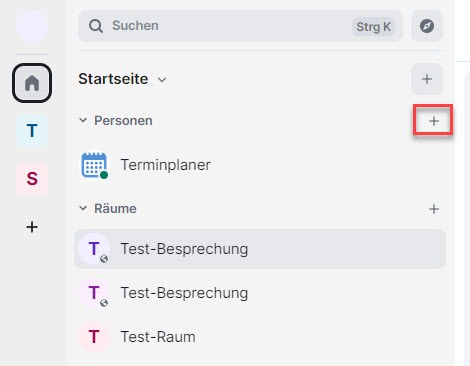Click the plus icon next to Räume
Screen dimensions: 470x366
(x=434, y=209)
